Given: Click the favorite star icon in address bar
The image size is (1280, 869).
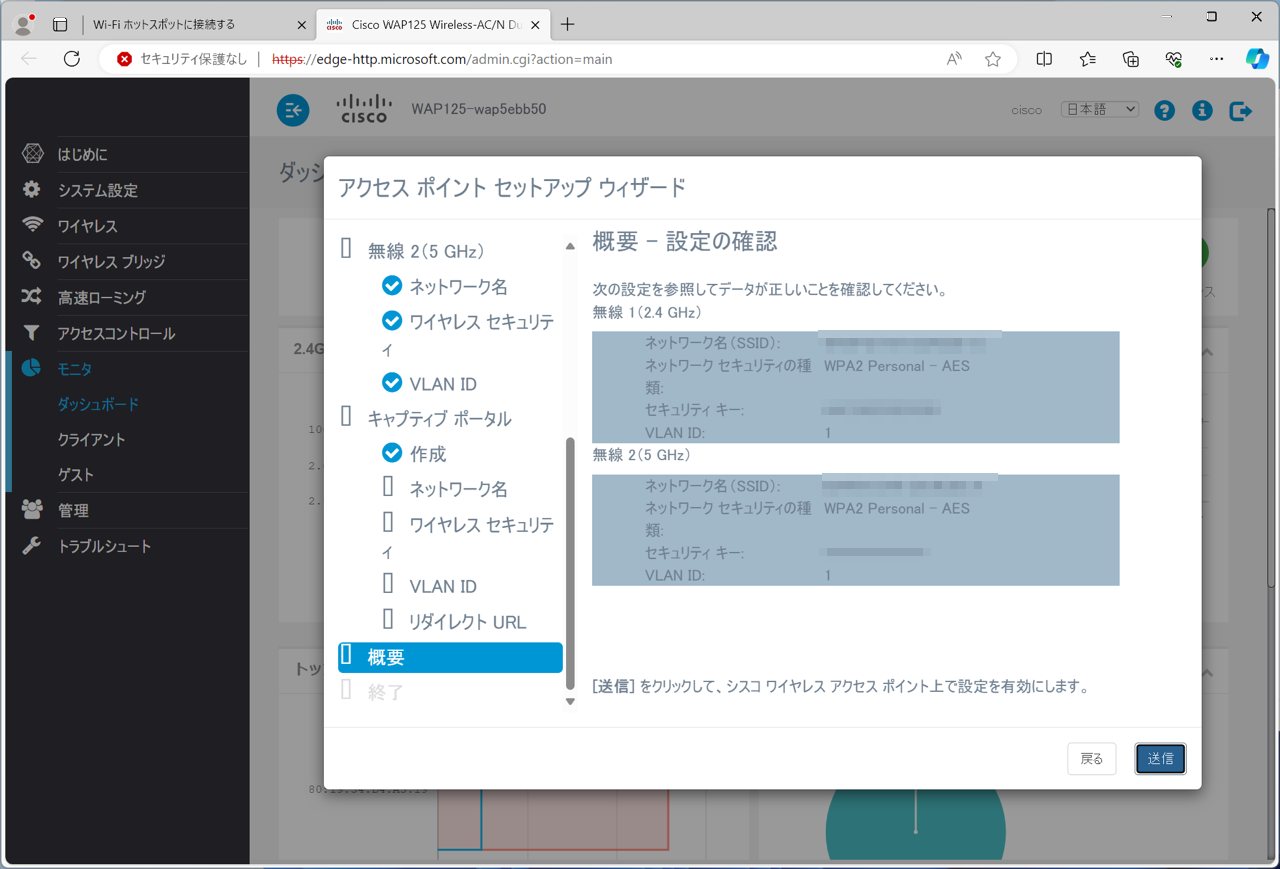Looking at the screenshot, I should (x=993, y=59).
